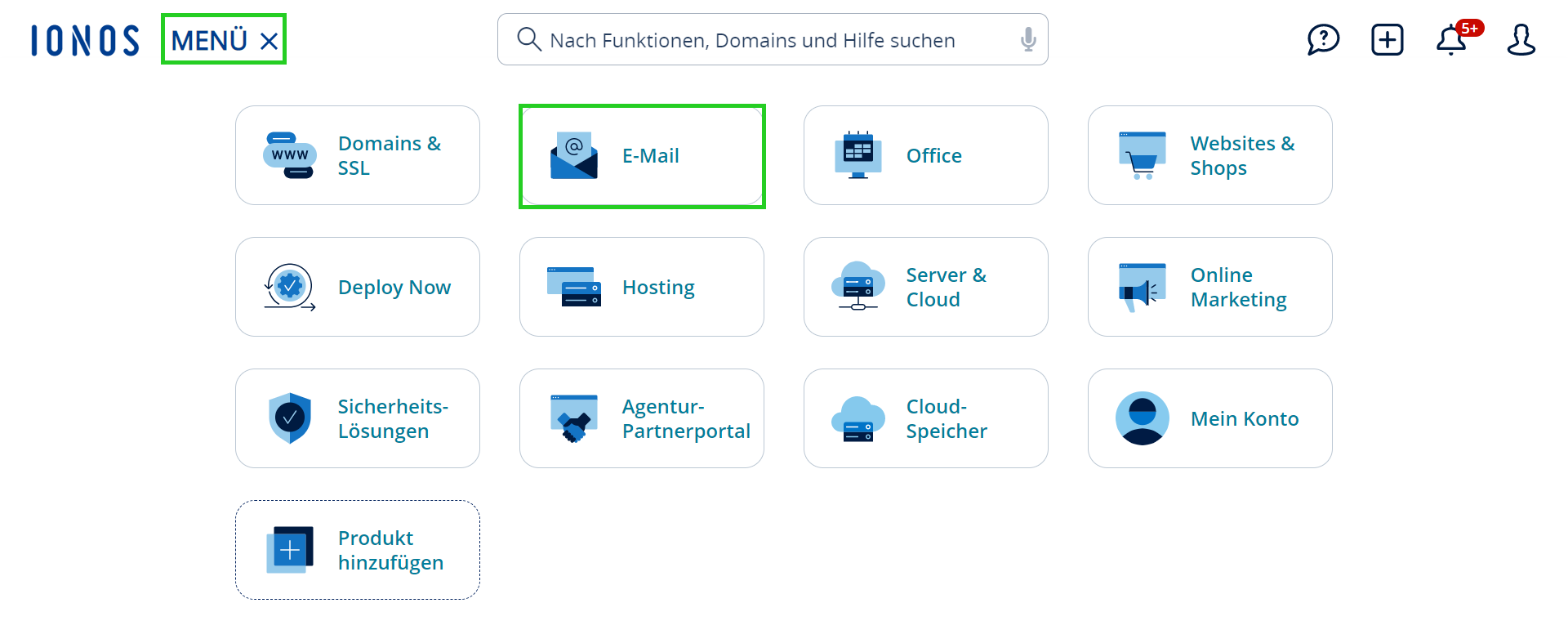Open the help chat bubble icon

click(x=1323, y=39)
